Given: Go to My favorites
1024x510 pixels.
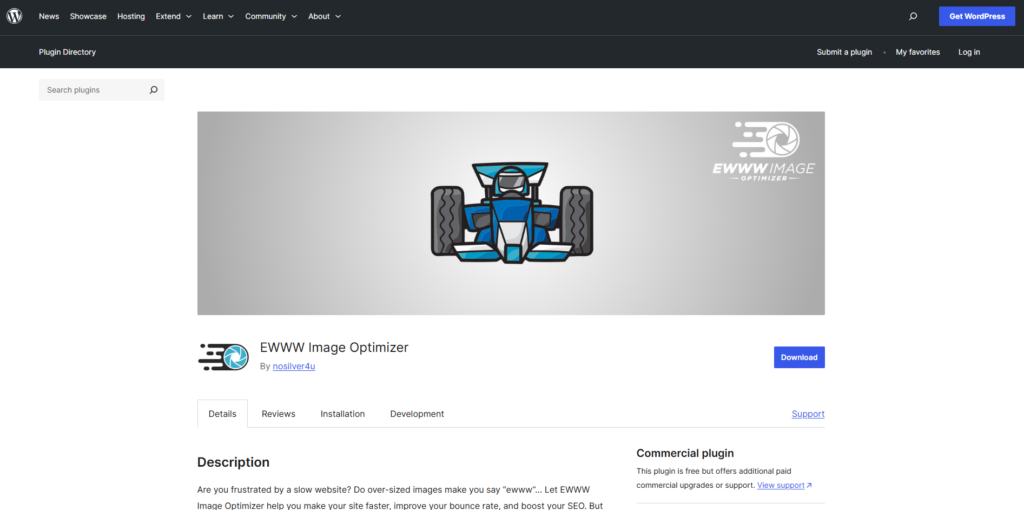Looking at the screenshot, I should coord(918,52).
